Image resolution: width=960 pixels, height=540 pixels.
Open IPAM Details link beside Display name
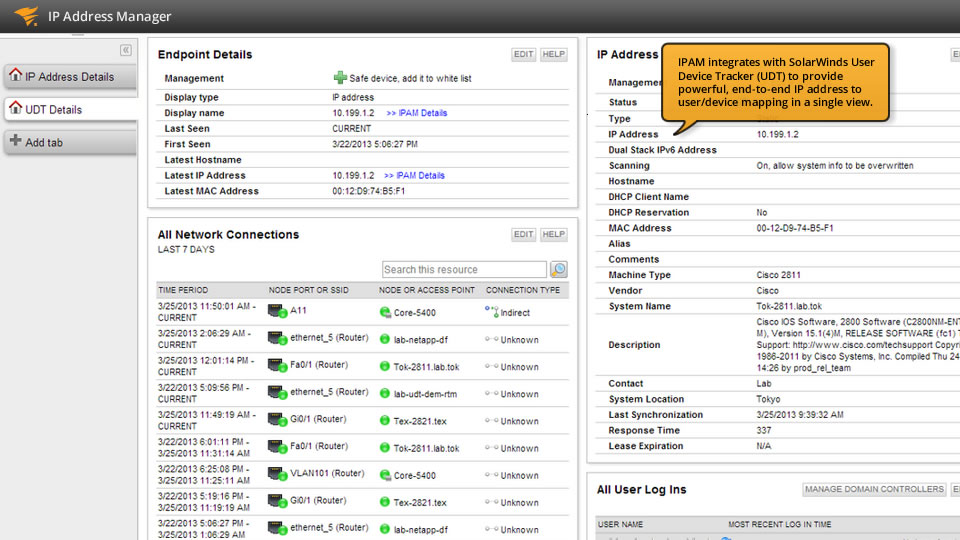(x=416, y=113)
